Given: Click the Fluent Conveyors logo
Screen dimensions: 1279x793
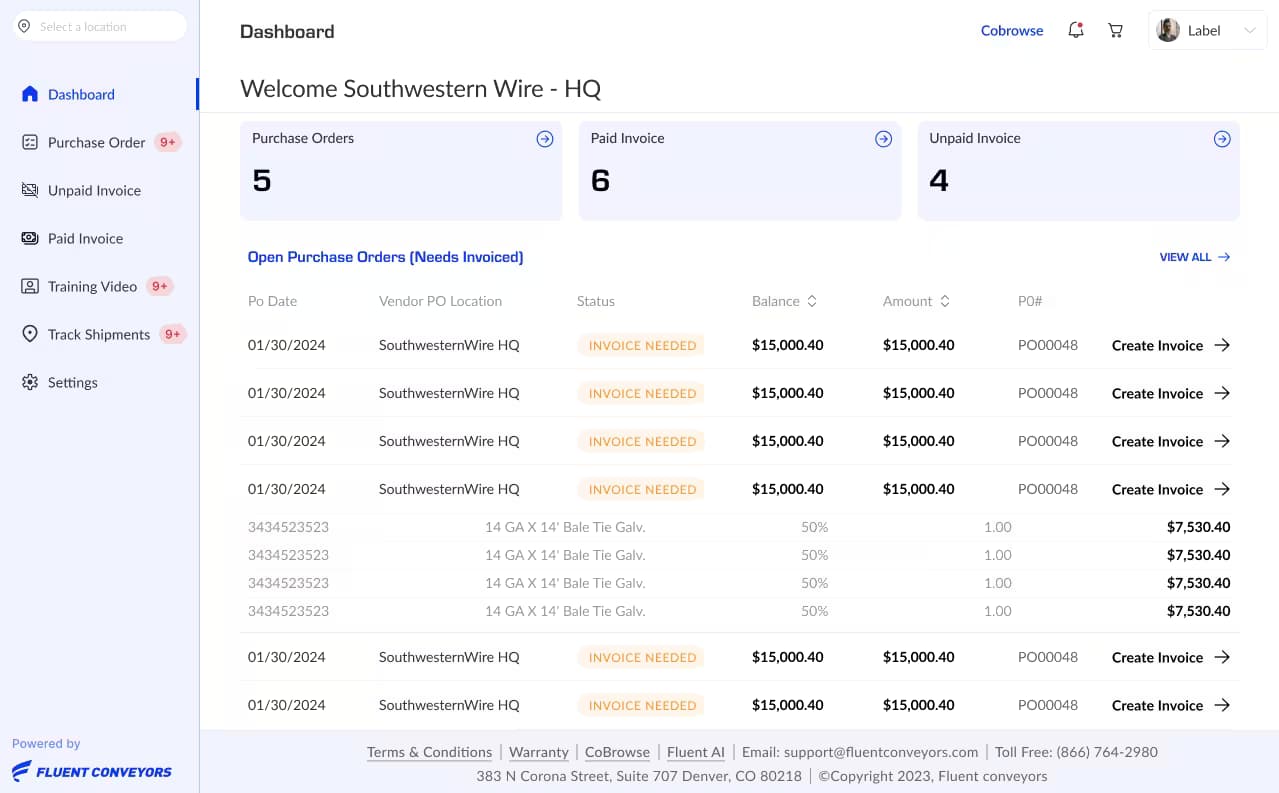Looking at the screenshot, I should tap(92, 771).
